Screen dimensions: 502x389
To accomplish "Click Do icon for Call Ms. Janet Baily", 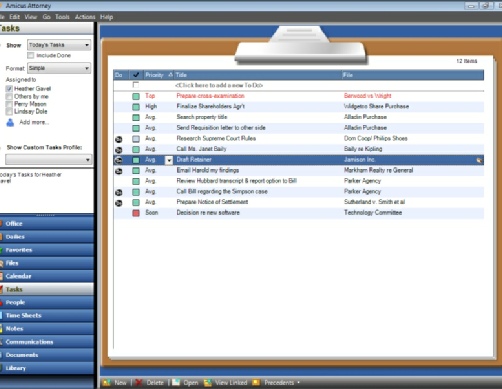I will coord(118,150).
